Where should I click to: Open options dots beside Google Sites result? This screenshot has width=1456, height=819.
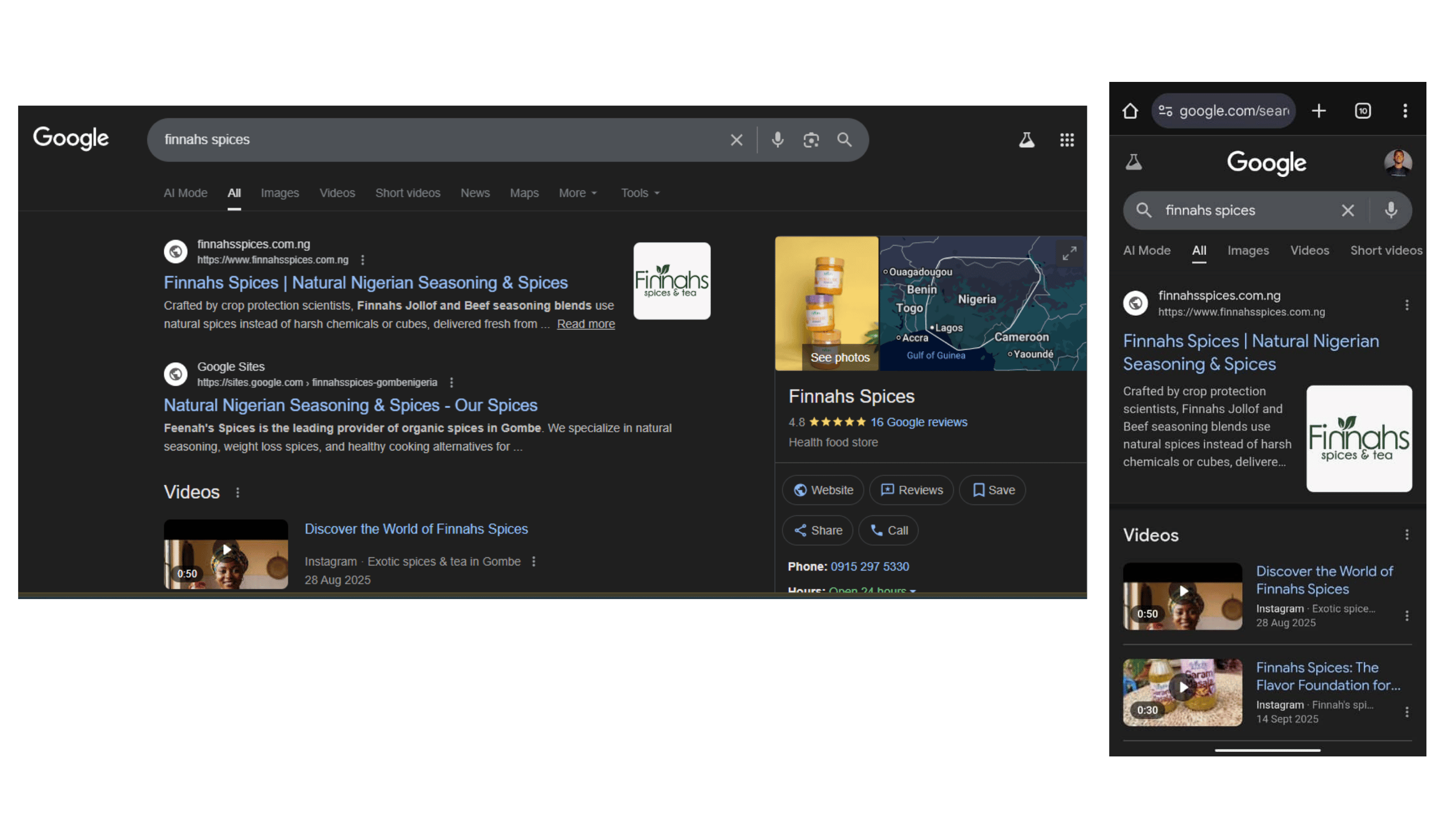[x=452, y=383]
